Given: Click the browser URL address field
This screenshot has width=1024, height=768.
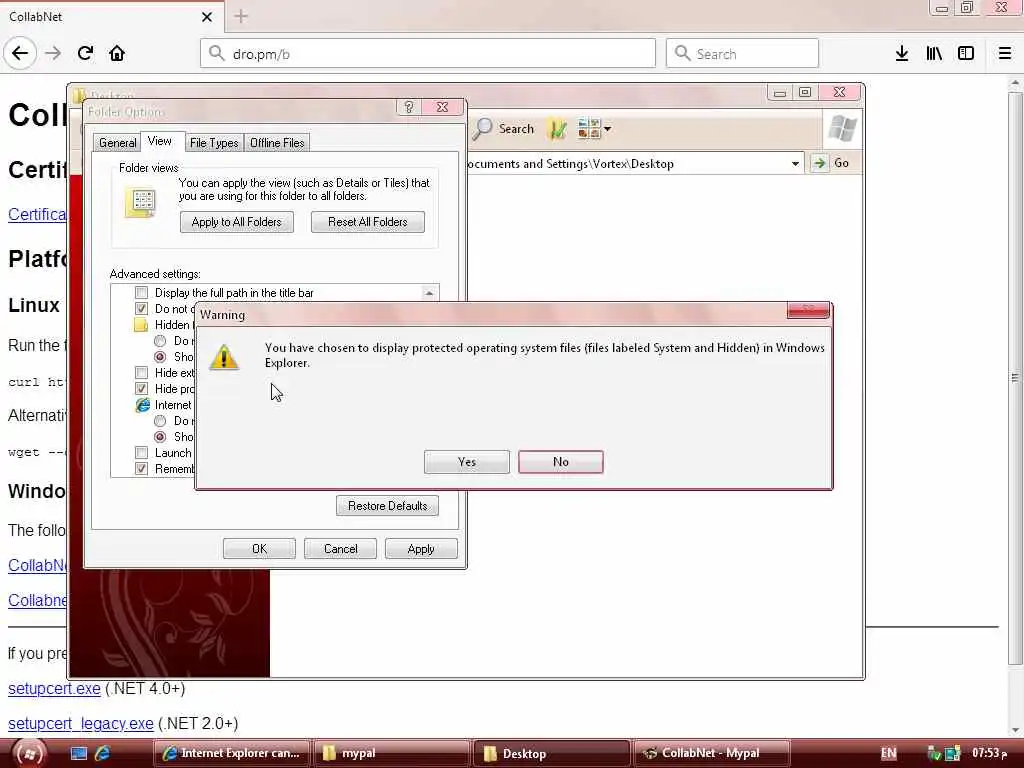Looking at the screenshot, I should click(428, 54).
